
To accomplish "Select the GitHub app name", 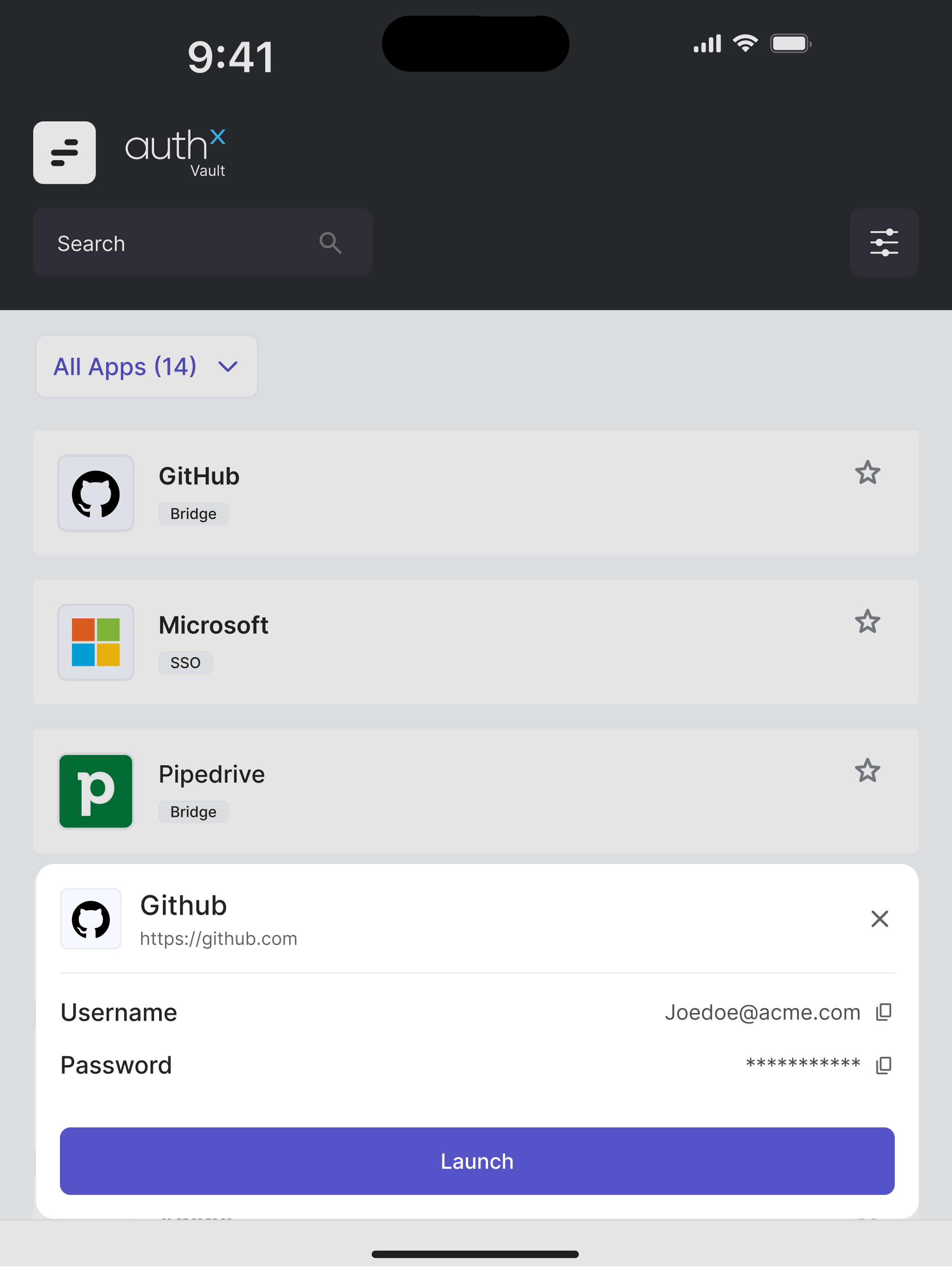I will coord(198,477).
